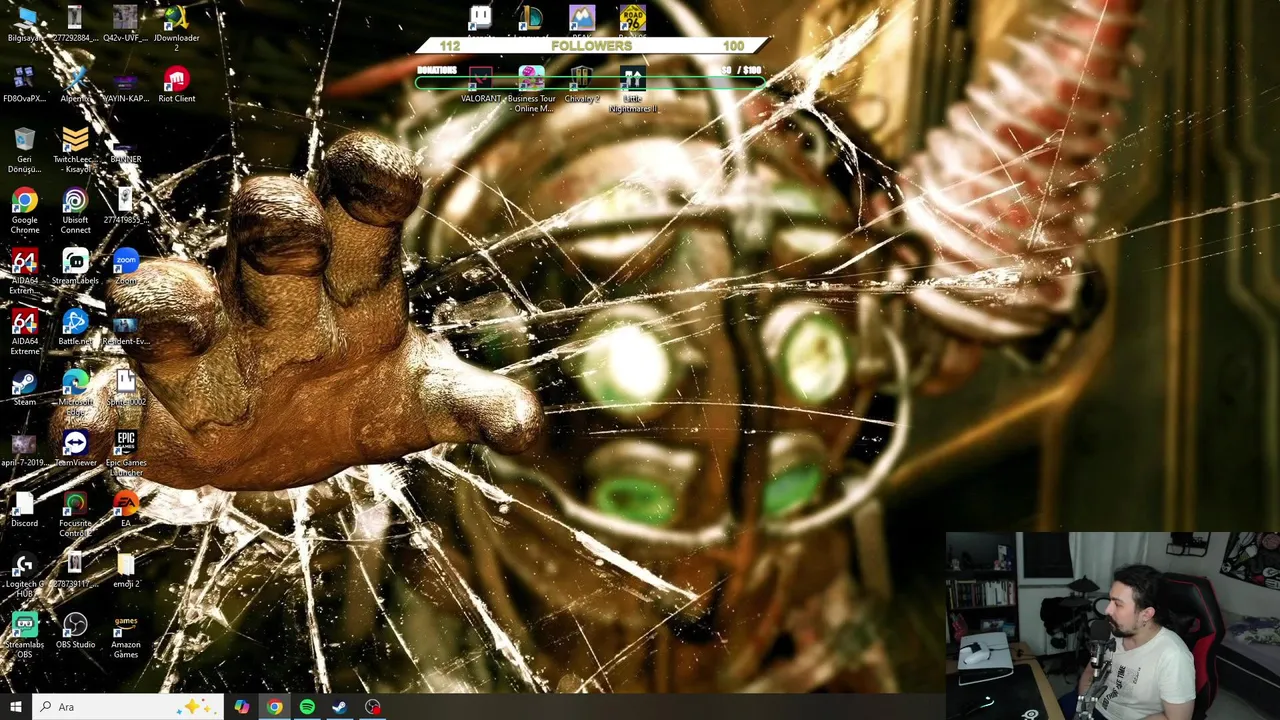Launch Road 96 game shortcut
The image size is (1280, 720).
click(632, 22)
